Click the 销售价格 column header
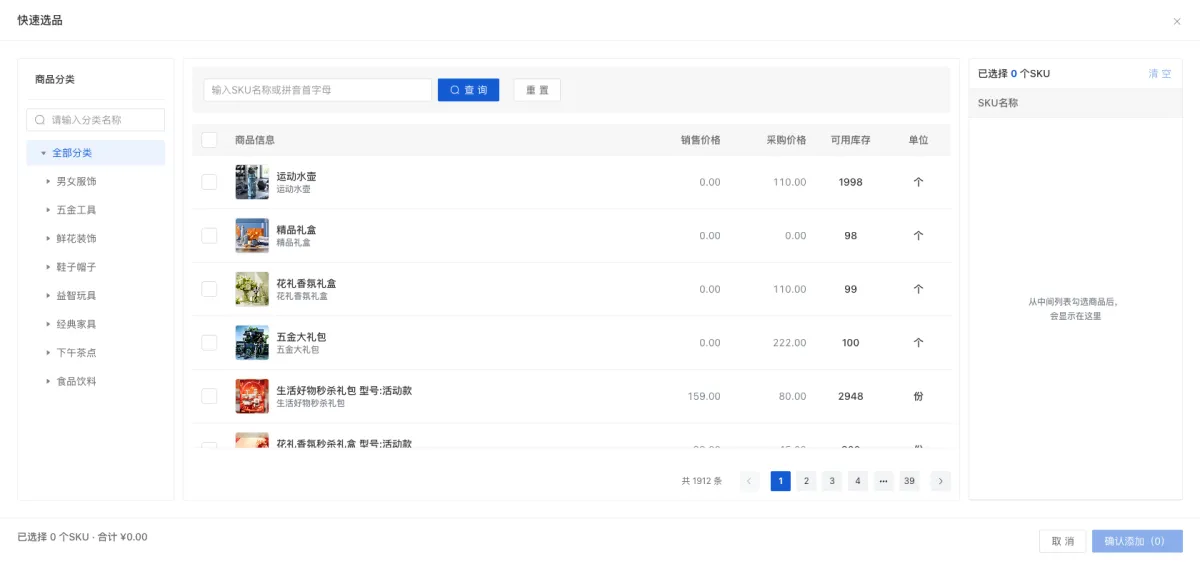Screen dimensions: 1200x564 point(700,140)
